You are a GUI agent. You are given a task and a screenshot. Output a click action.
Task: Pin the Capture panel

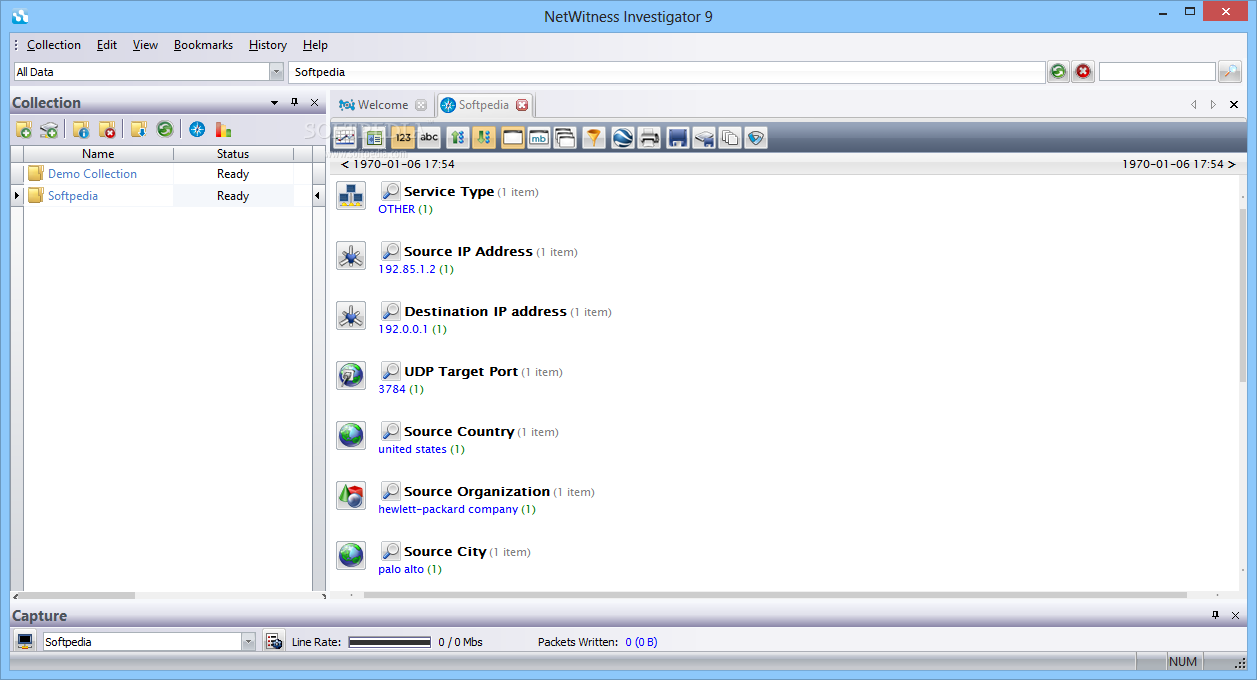click(x=1216, y=615)
